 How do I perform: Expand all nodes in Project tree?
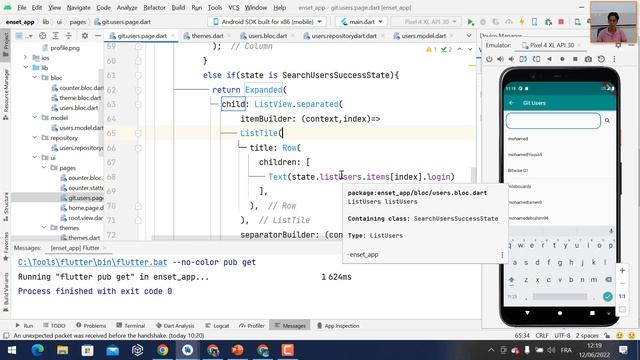coord(56,36)
